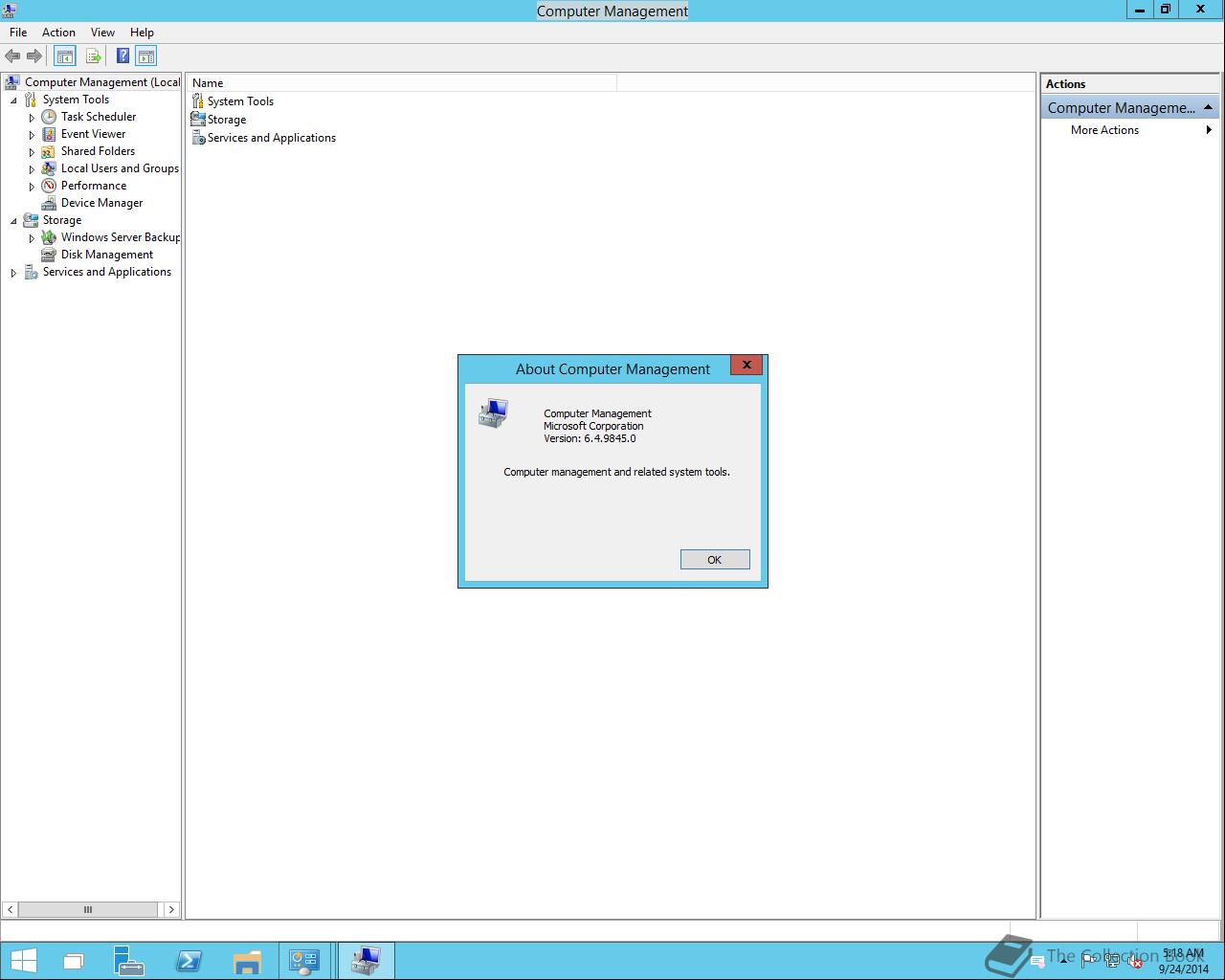Open Help via the blue question-mark icon
Viewport: 1225px width, 980px height.
click(x=122, y=56)
